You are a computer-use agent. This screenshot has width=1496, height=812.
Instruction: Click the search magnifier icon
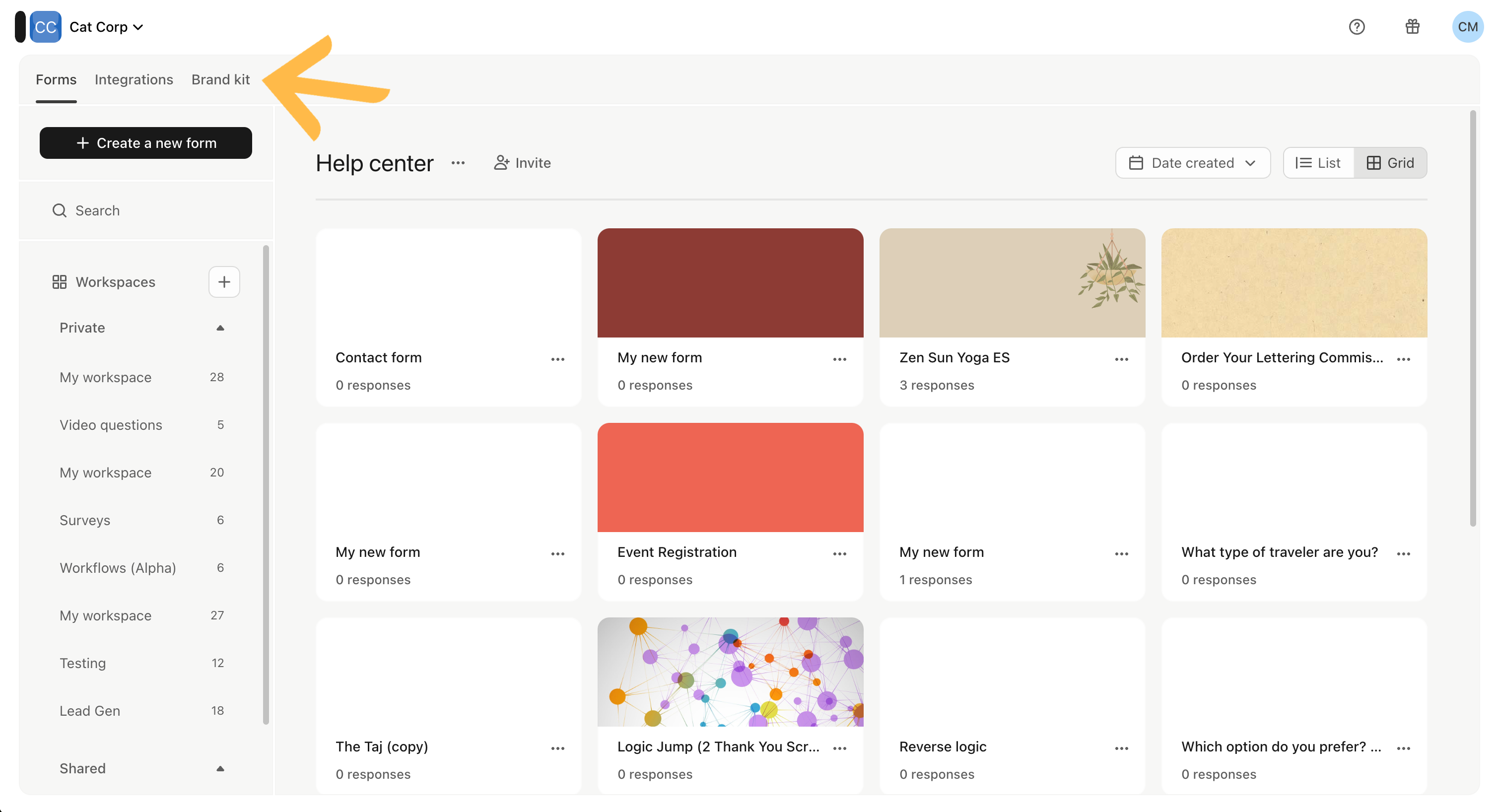[59, 210]
